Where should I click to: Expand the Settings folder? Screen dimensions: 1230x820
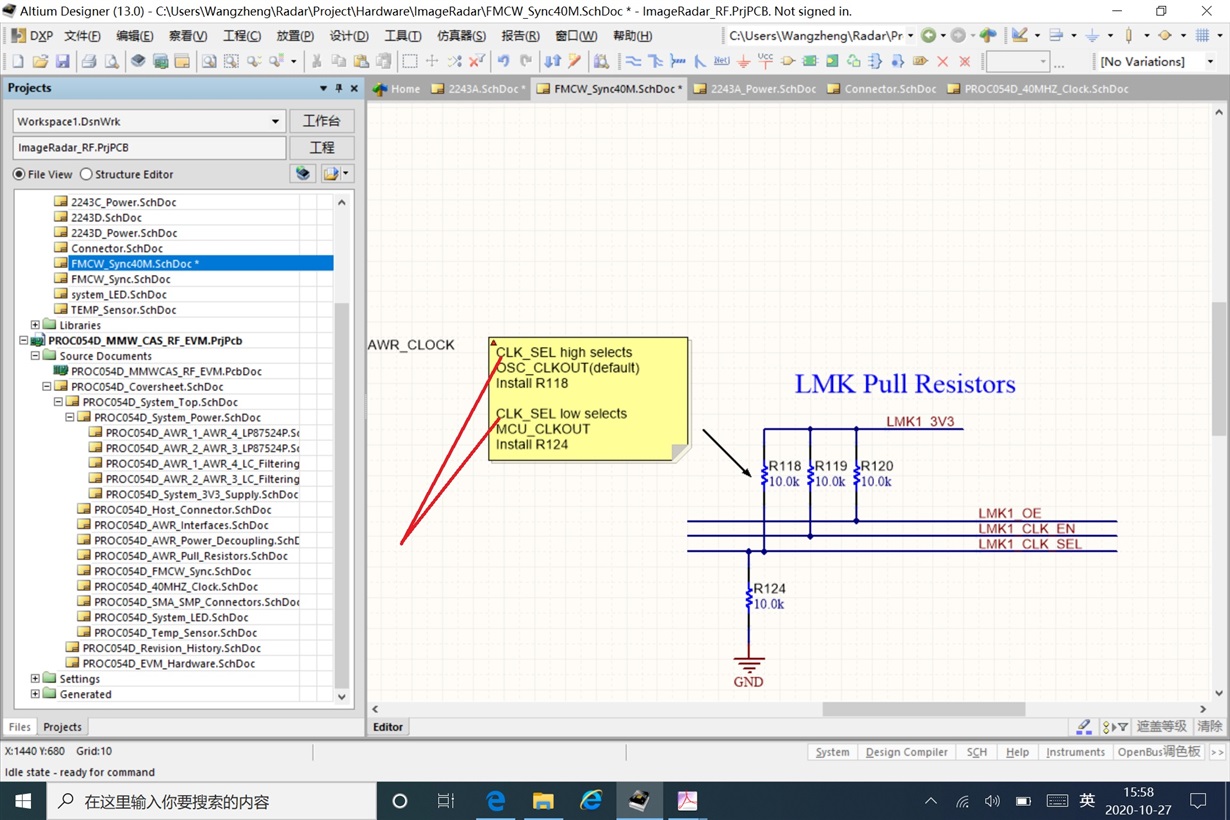tap(35, 679)
